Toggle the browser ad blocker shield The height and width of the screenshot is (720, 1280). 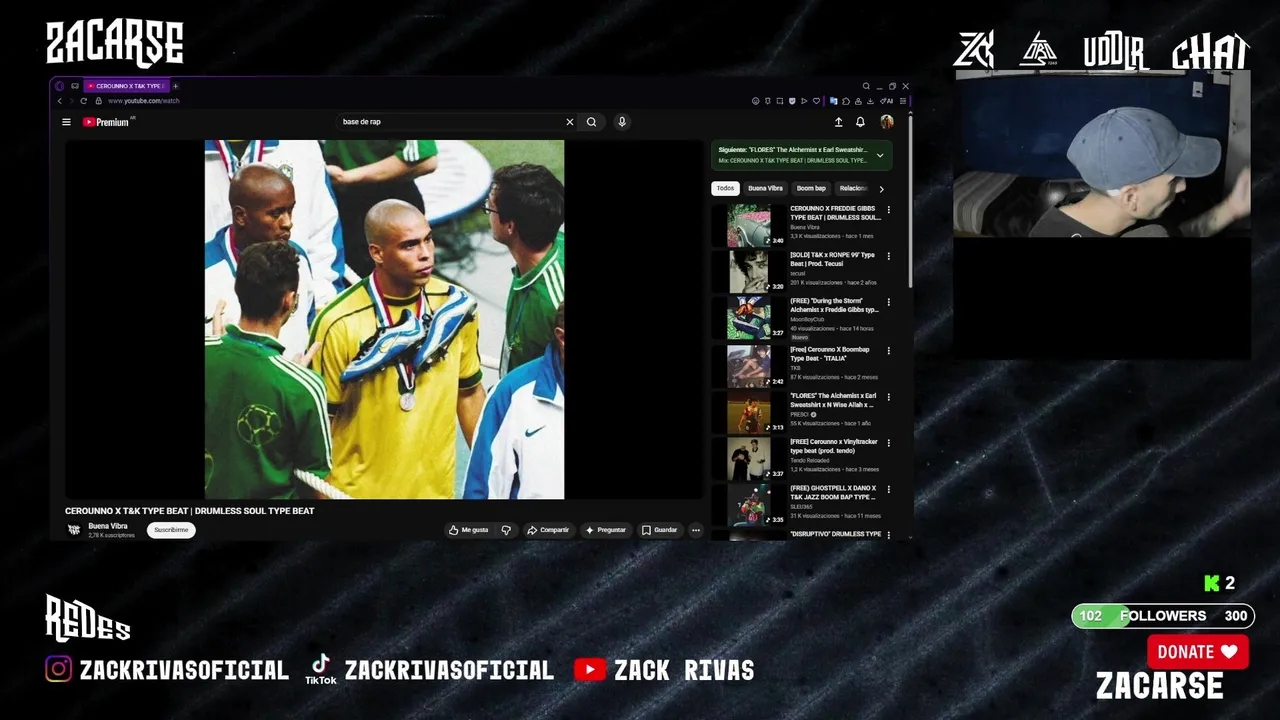pos(792,101)
